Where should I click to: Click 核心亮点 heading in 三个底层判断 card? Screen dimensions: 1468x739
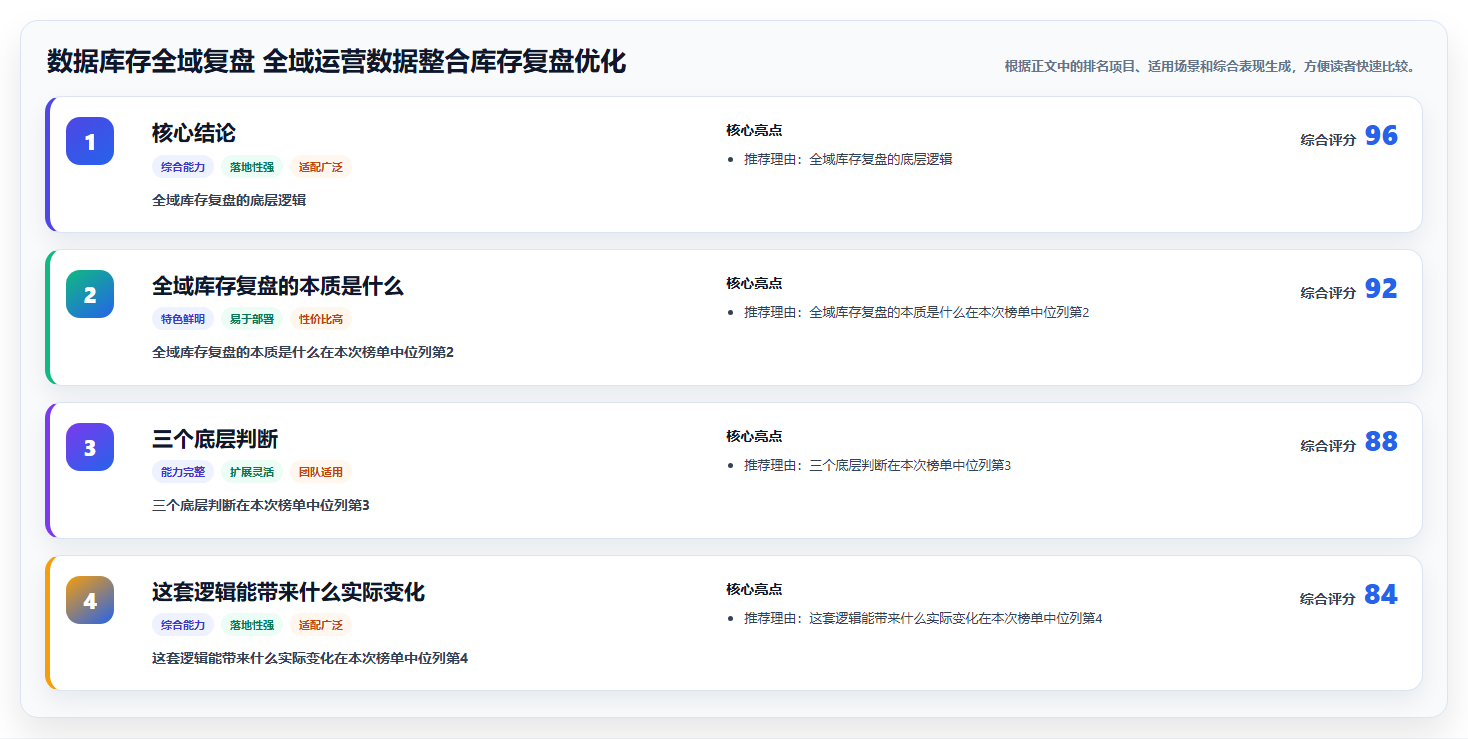point(754,436)
